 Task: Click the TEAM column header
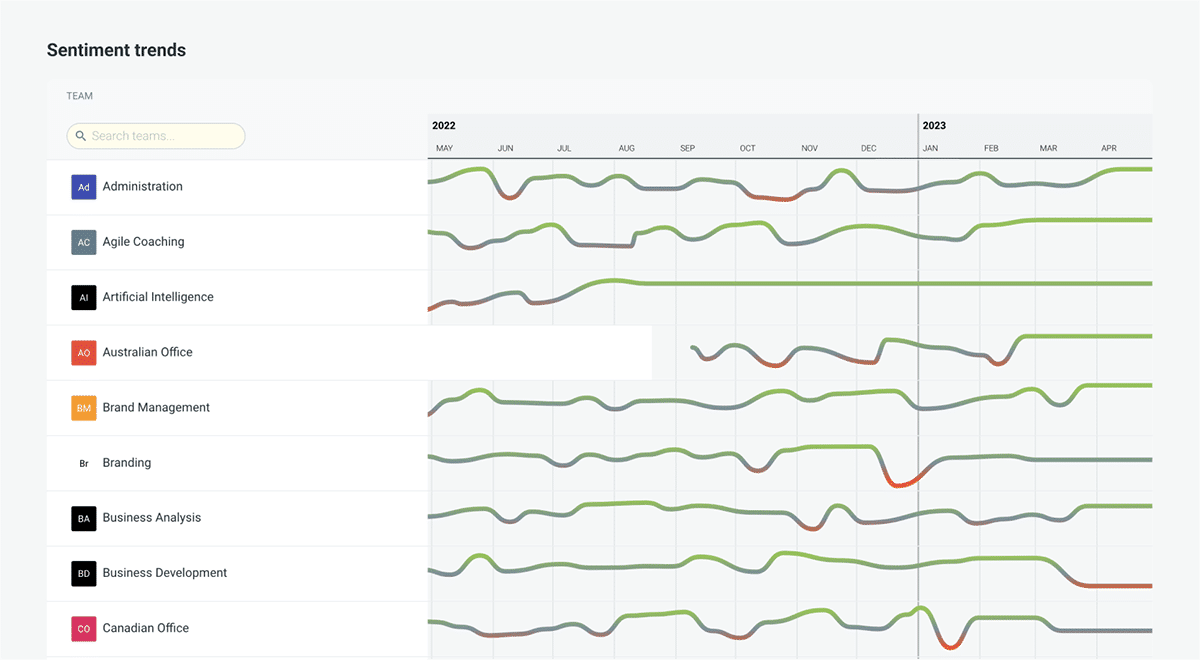(x=80, y=96)
